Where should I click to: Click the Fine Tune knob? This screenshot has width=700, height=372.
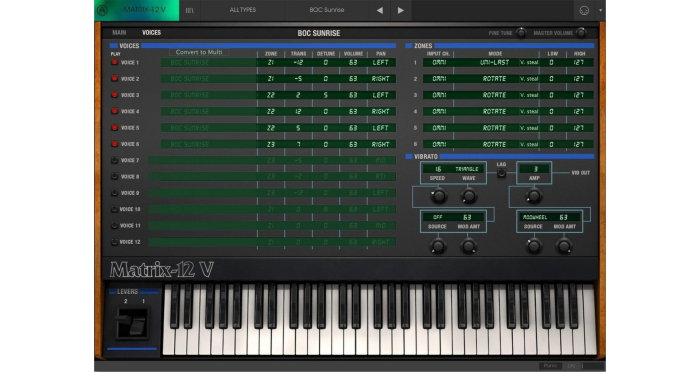click(x=521, y=33)
